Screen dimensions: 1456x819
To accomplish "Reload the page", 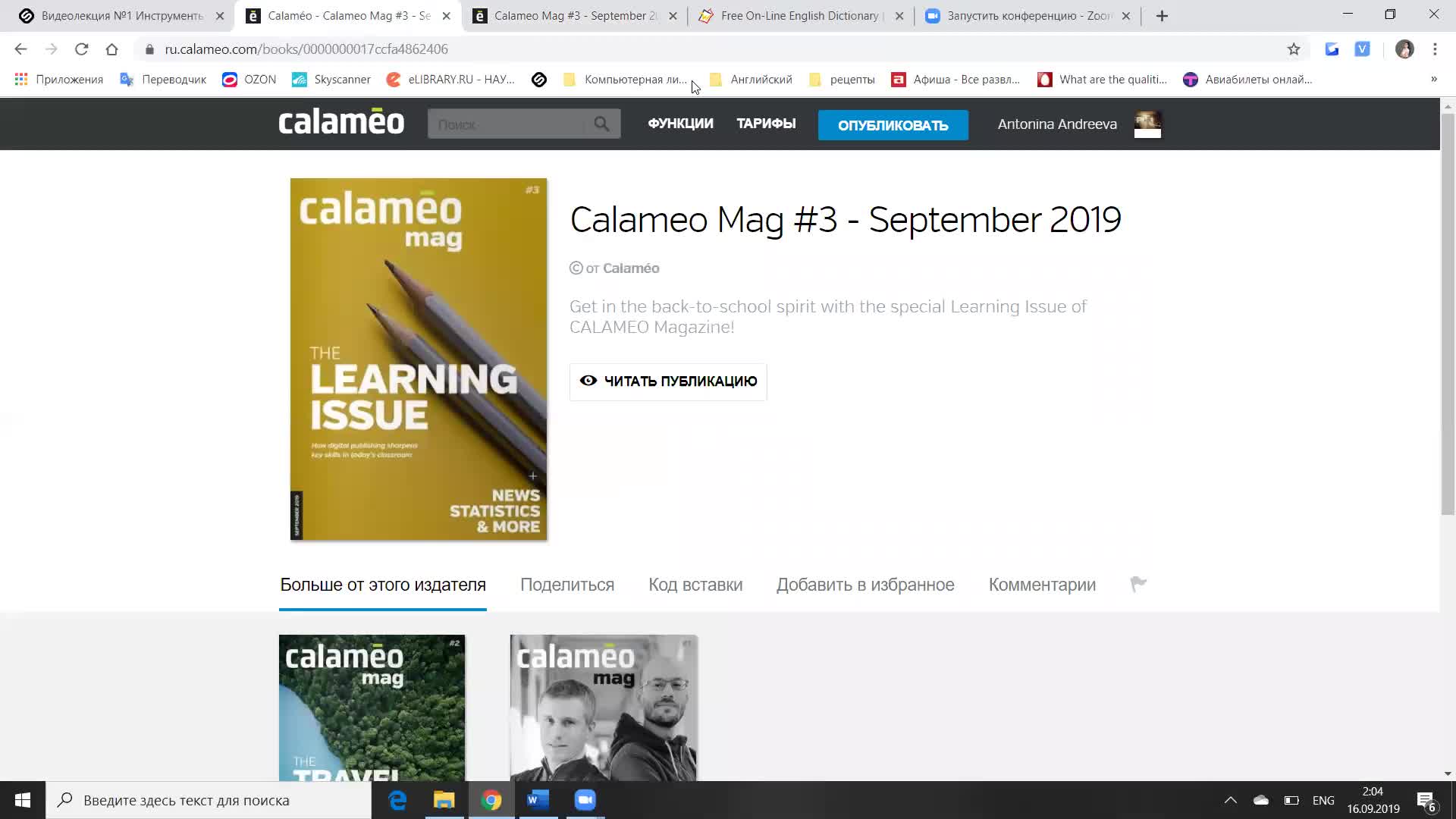I will click(81, 49).
